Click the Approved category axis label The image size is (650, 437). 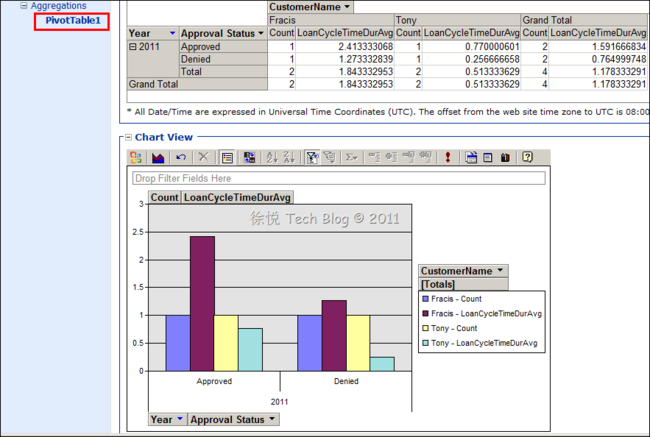pyautogui.click(x=214, y=381)
